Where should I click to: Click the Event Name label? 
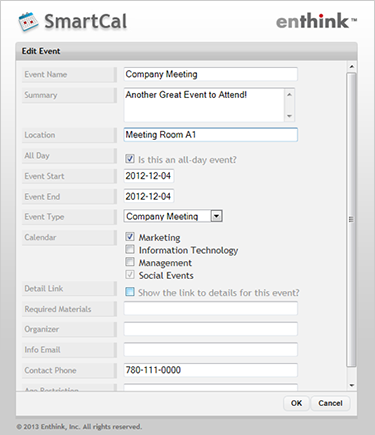[46, 74]
